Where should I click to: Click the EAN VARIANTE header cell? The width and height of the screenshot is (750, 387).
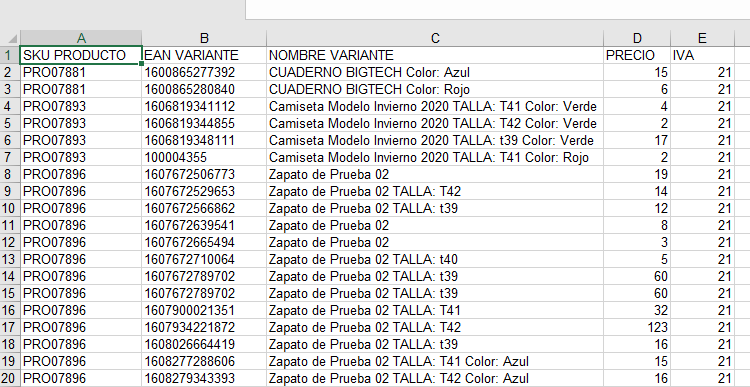204,55
